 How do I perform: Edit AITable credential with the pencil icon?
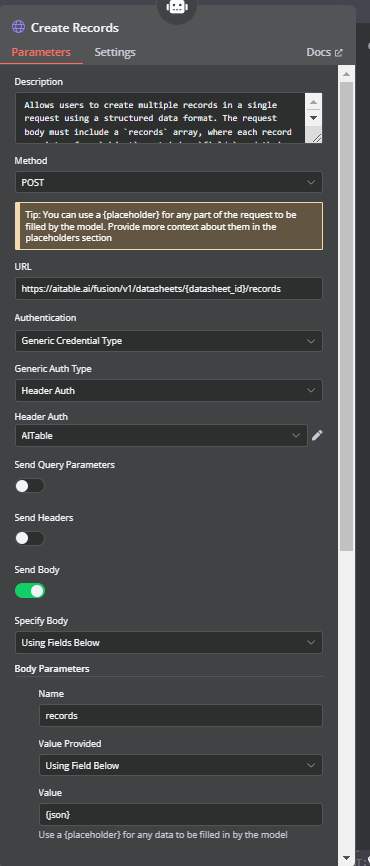(x=317, y=436)
